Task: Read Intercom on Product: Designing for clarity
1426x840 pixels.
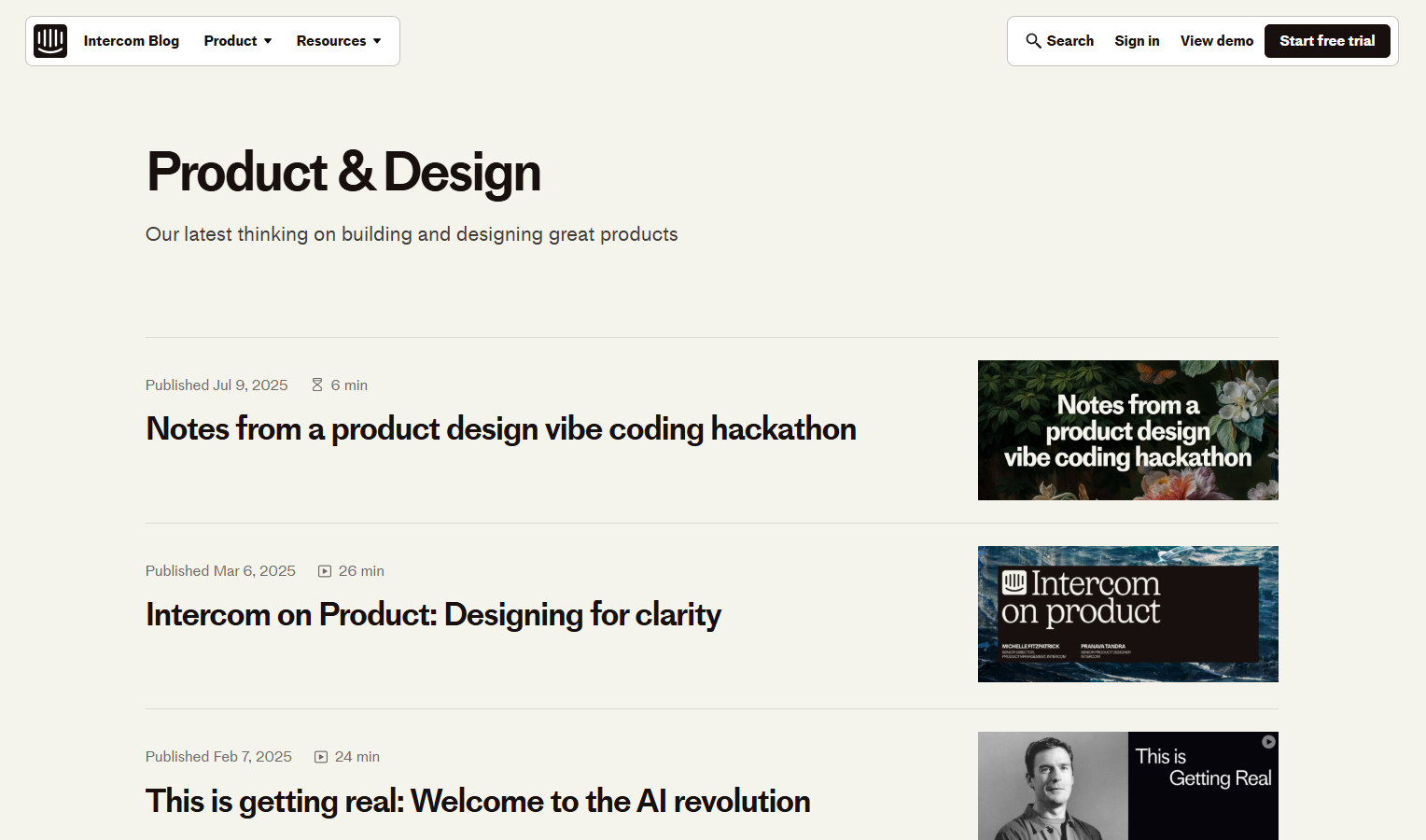Action: 433,615
